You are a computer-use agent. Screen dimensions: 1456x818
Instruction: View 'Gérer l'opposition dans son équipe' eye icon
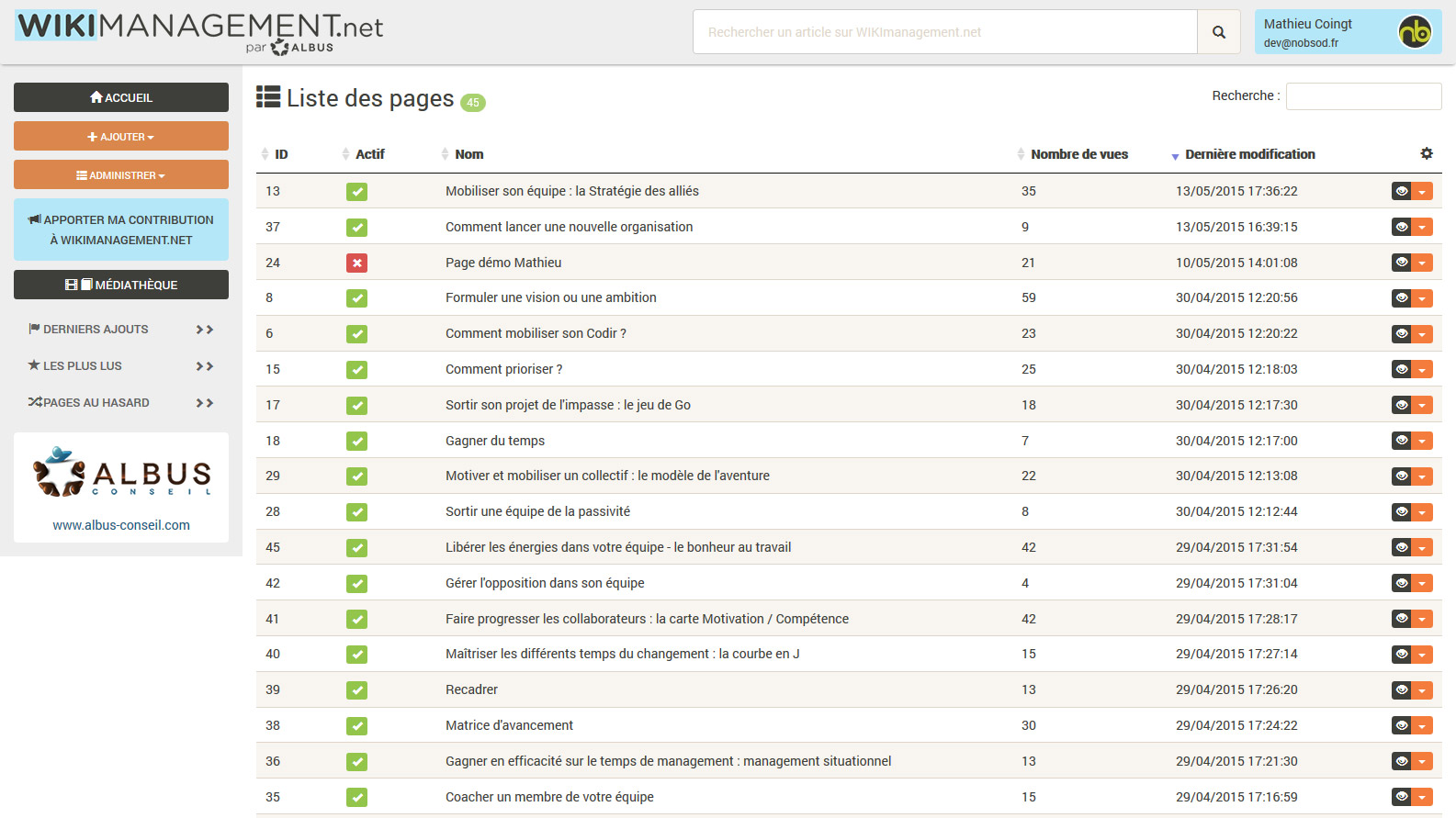point(1401,583)
